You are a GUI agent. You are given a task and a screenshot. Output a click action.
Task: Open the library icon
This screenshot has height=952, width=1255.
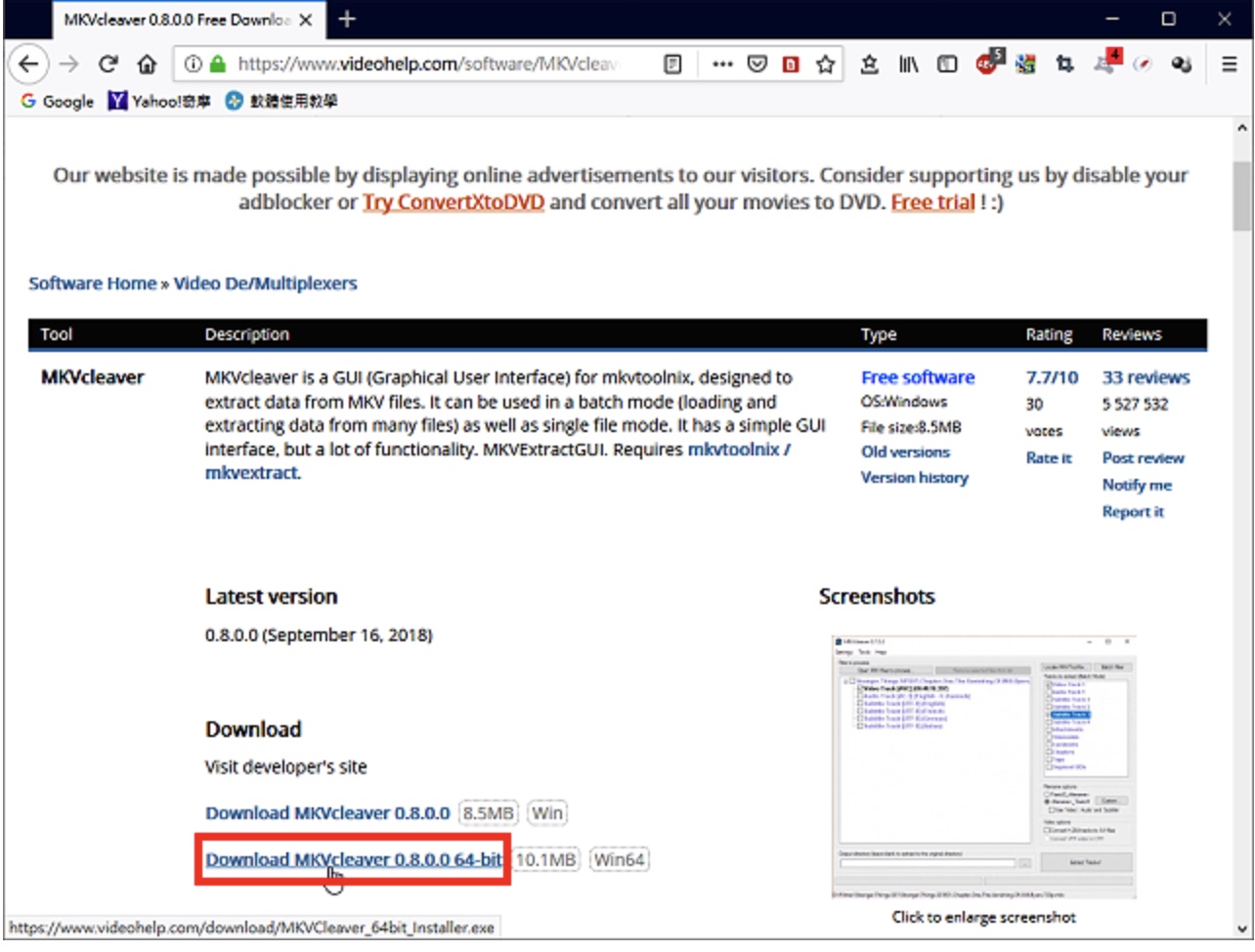pyautogui.click(x=908, y=65)
